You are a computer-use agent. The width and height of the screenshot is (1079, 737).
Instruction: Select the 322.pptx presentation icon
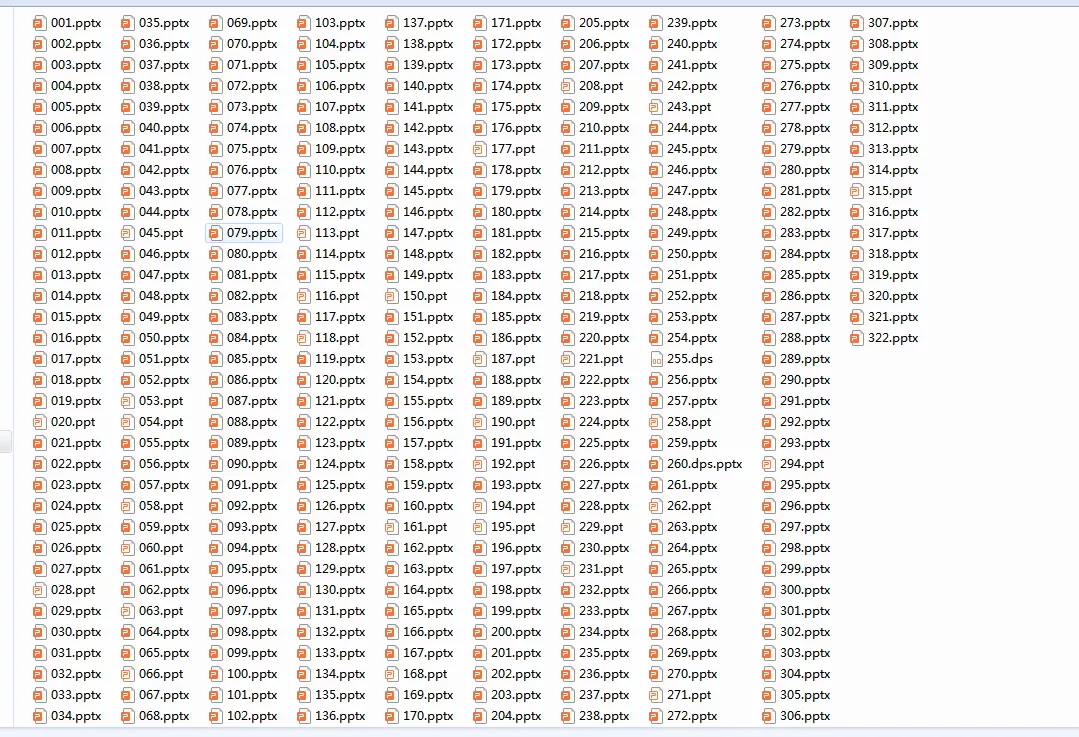click(857, 338)
